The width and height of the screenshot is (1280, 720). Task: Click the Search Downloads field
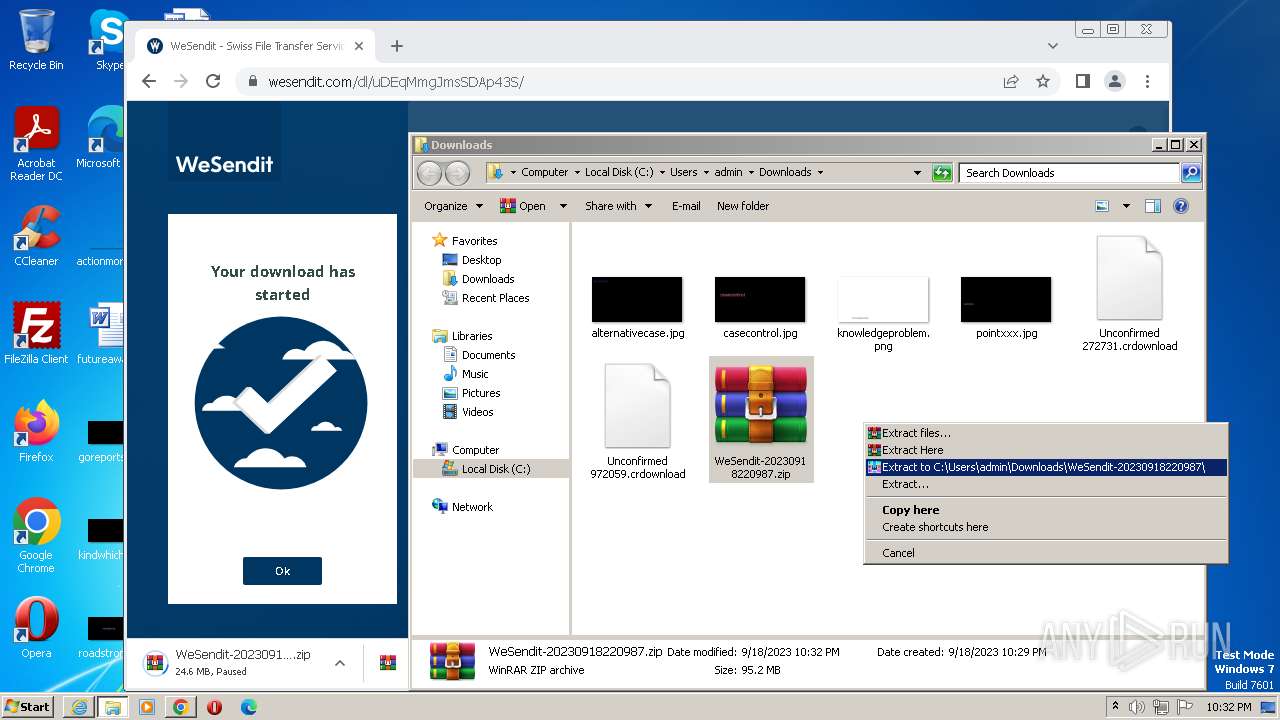pyautogui.click(x=1068, y=173)
